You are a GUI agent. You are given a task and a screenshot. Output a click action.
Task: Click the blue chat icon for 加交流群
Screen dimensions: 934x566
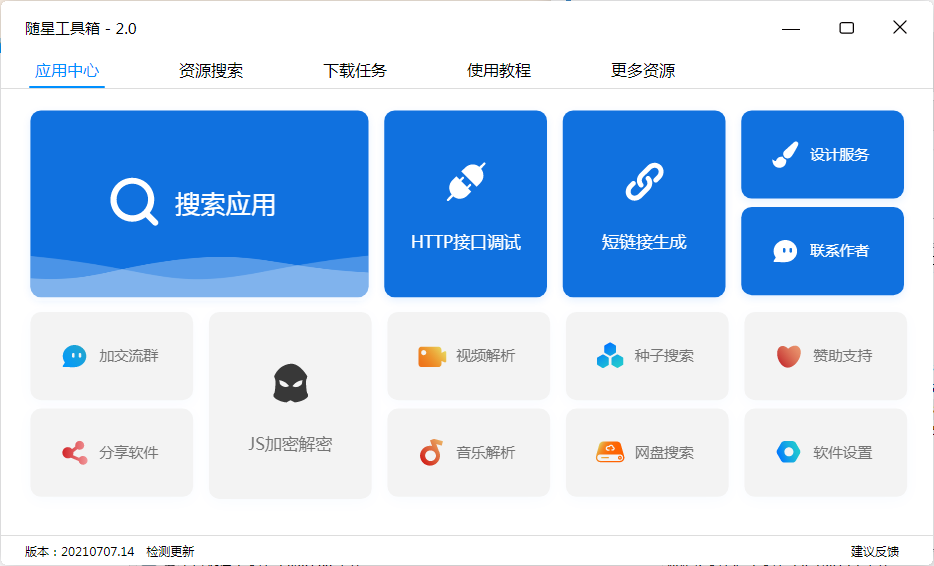coord(74,356)
